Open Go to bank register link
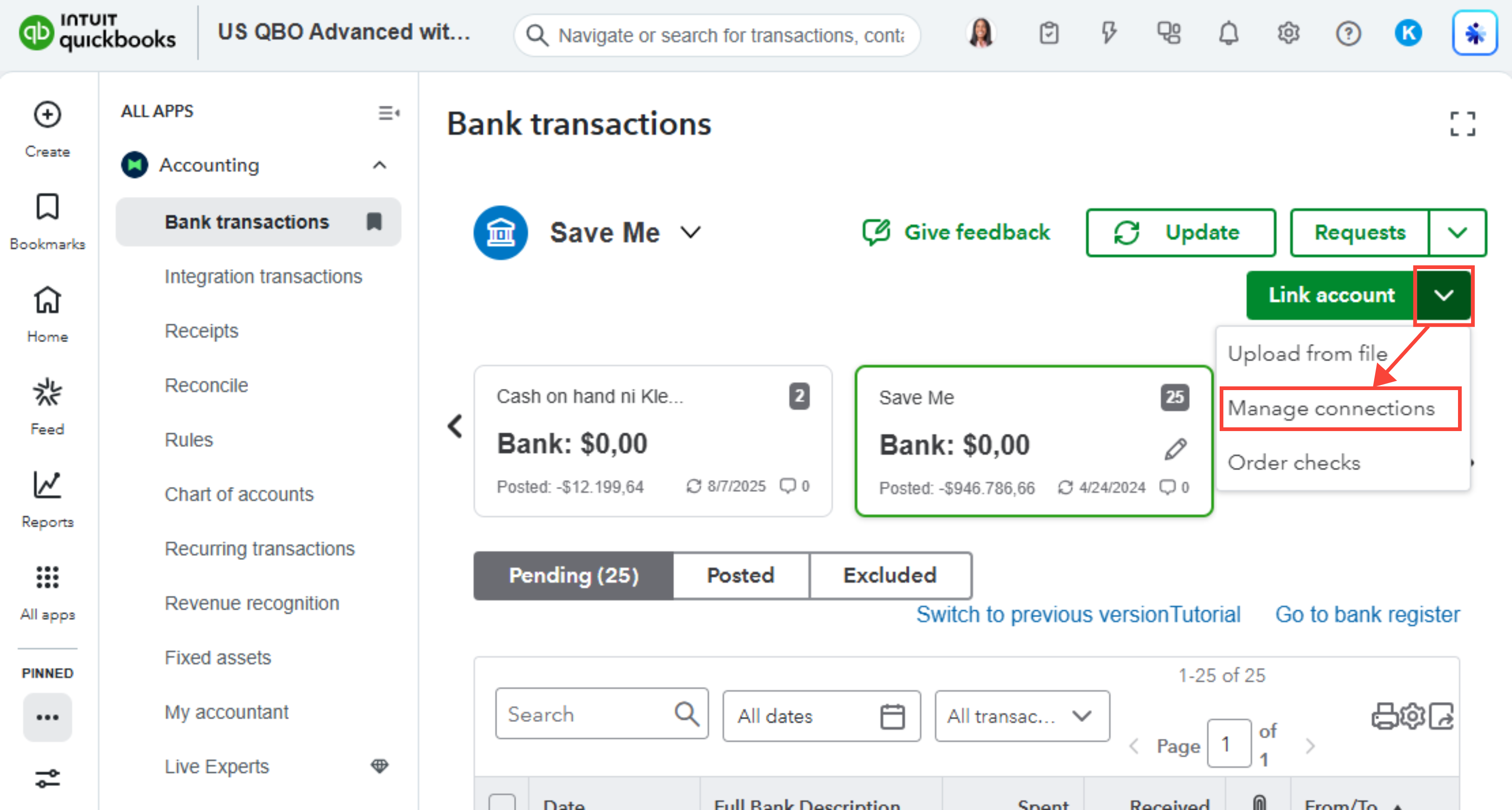Screen dimensions: 1512x810 pos(1366,614)
